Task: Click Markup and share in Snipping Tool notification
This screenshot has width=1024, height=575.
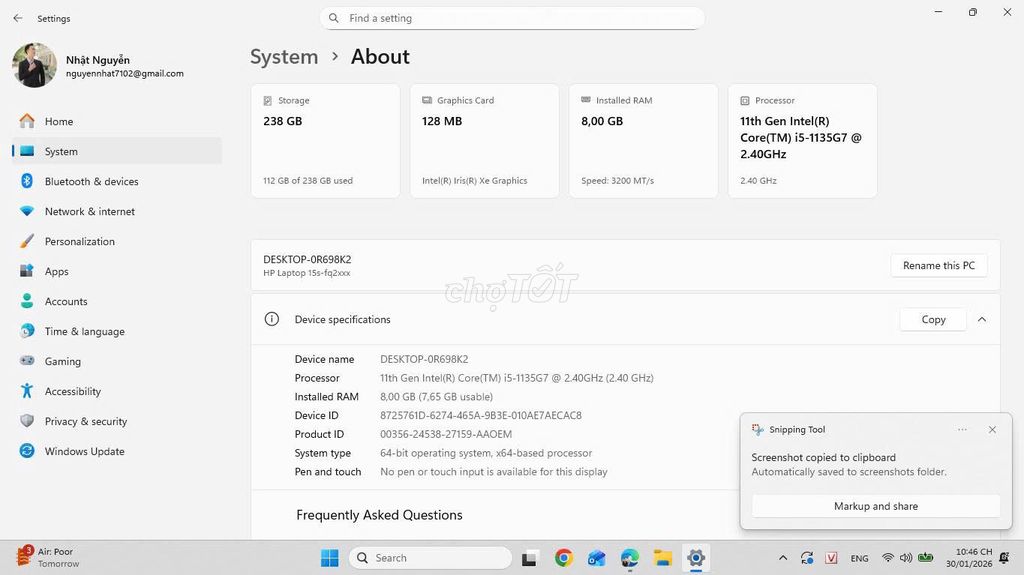Action: pos(876,506)
